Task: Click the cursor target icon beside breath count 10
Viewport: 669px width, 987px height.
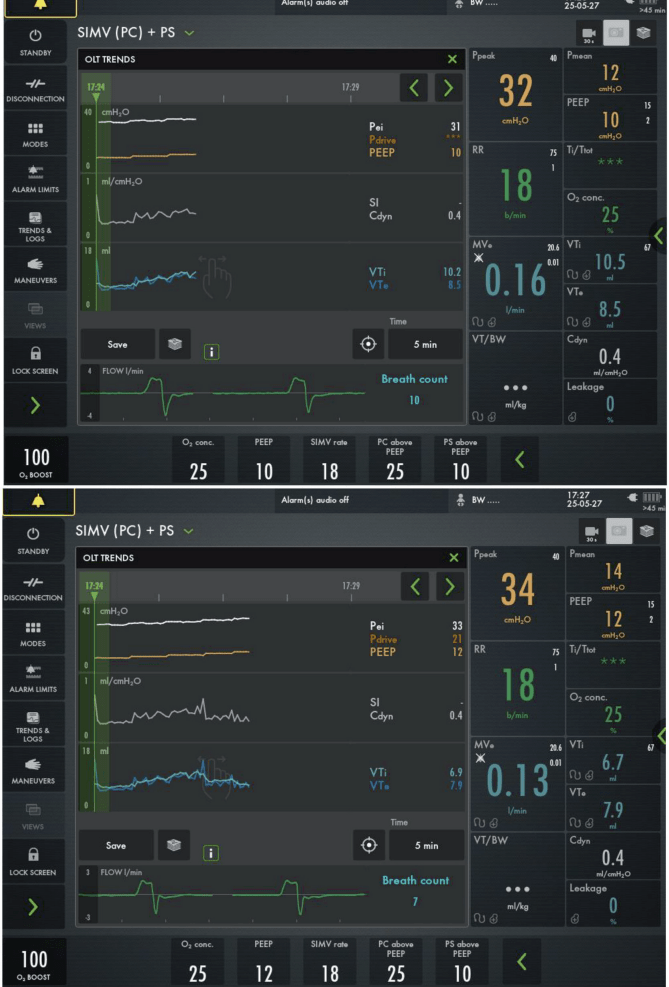Action: (369, 343)
